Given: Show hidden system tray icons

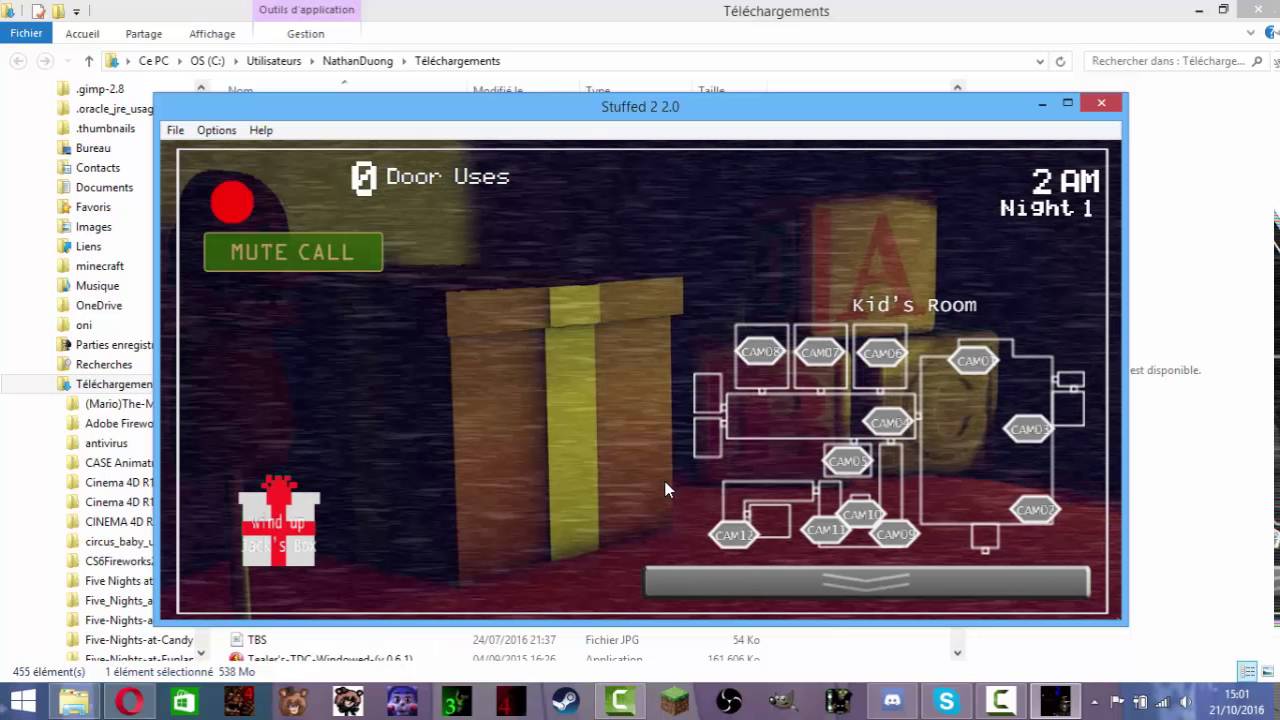Looking at the screenshot, I should click(1095, 701).
